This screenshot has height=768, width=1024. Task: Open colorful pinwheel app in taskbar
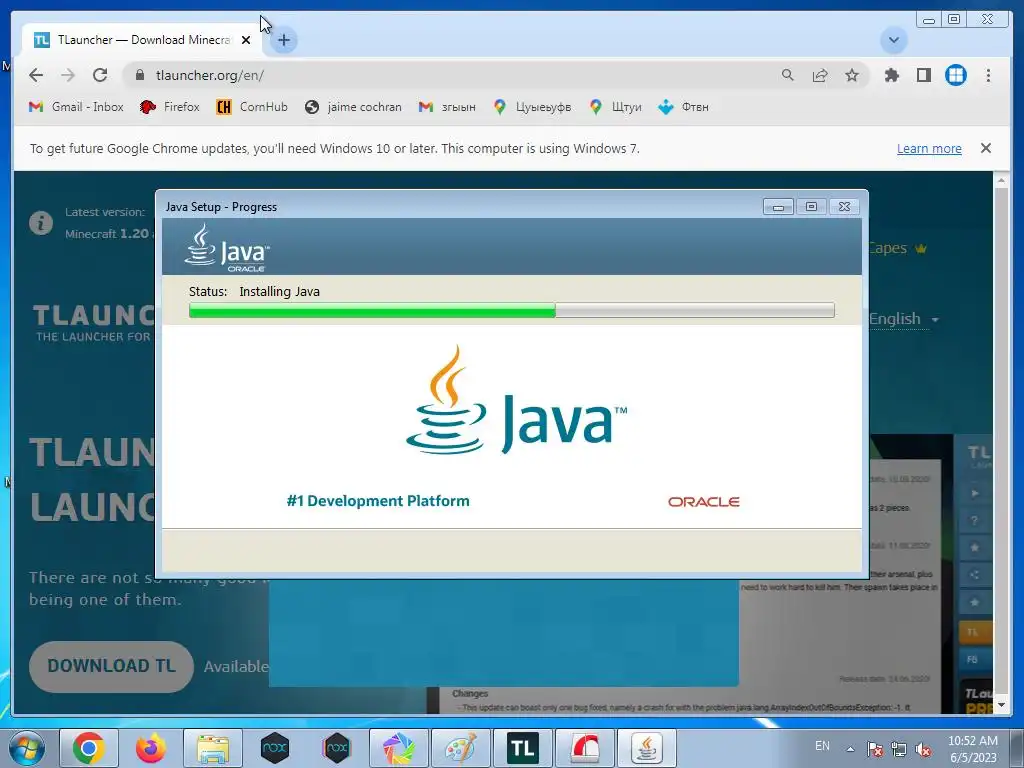(398, 748)
